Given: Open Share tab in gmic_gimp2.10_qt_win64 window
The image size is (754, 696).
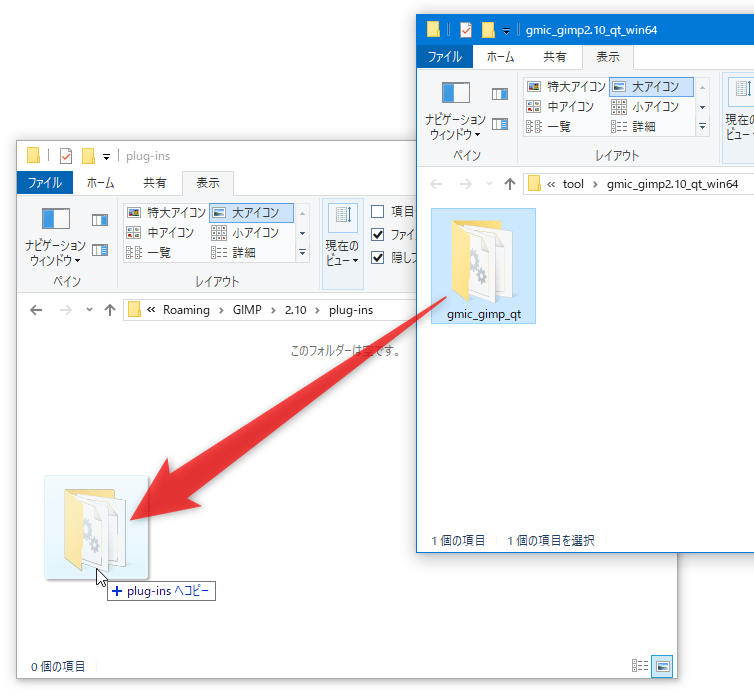Looking at the screenshot, I should pyautogui.click(x=554, y=57).
